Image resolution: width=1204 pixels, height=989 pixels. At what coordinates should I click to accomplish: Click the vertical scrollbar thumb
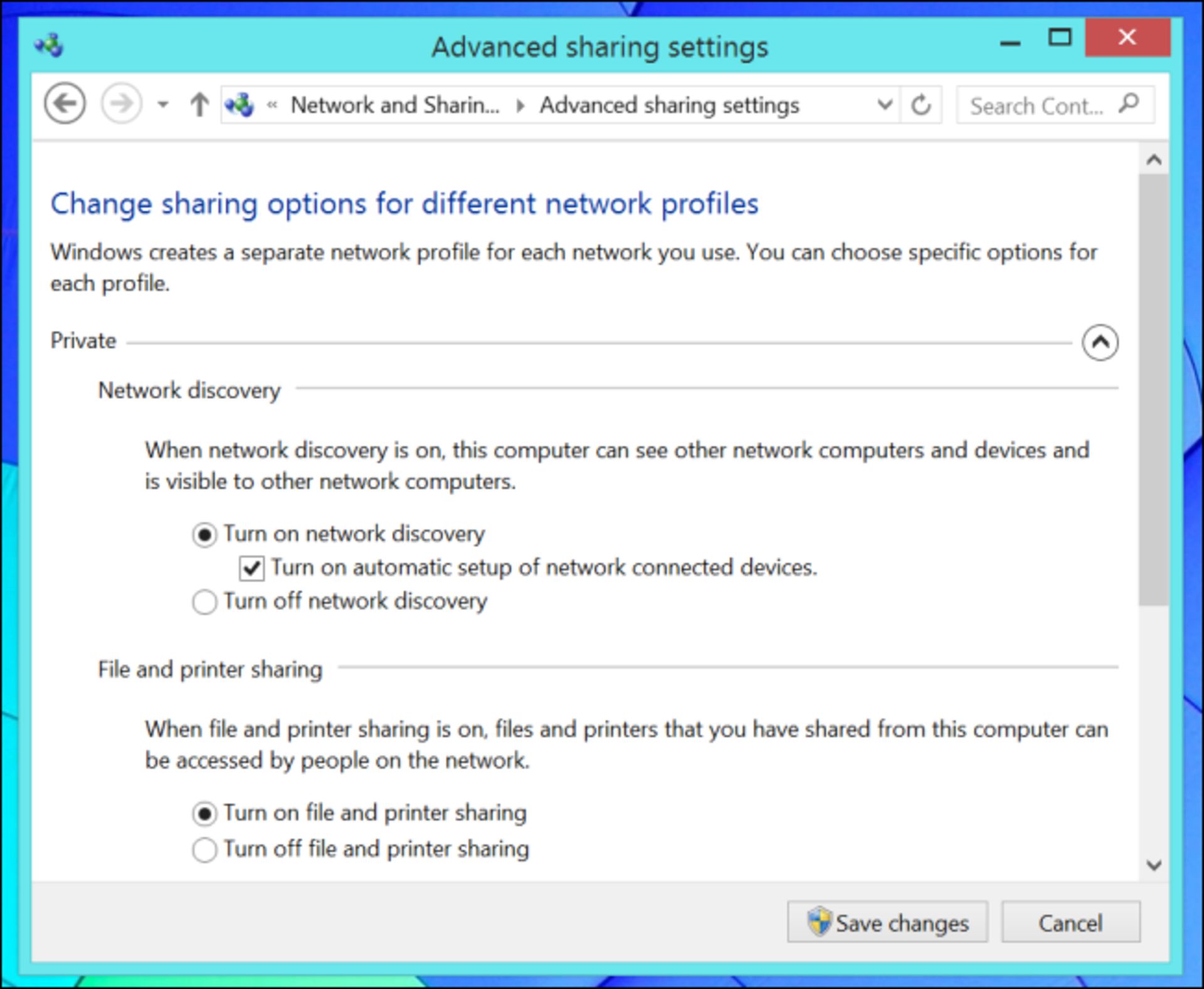click(x=1154, y=390)
